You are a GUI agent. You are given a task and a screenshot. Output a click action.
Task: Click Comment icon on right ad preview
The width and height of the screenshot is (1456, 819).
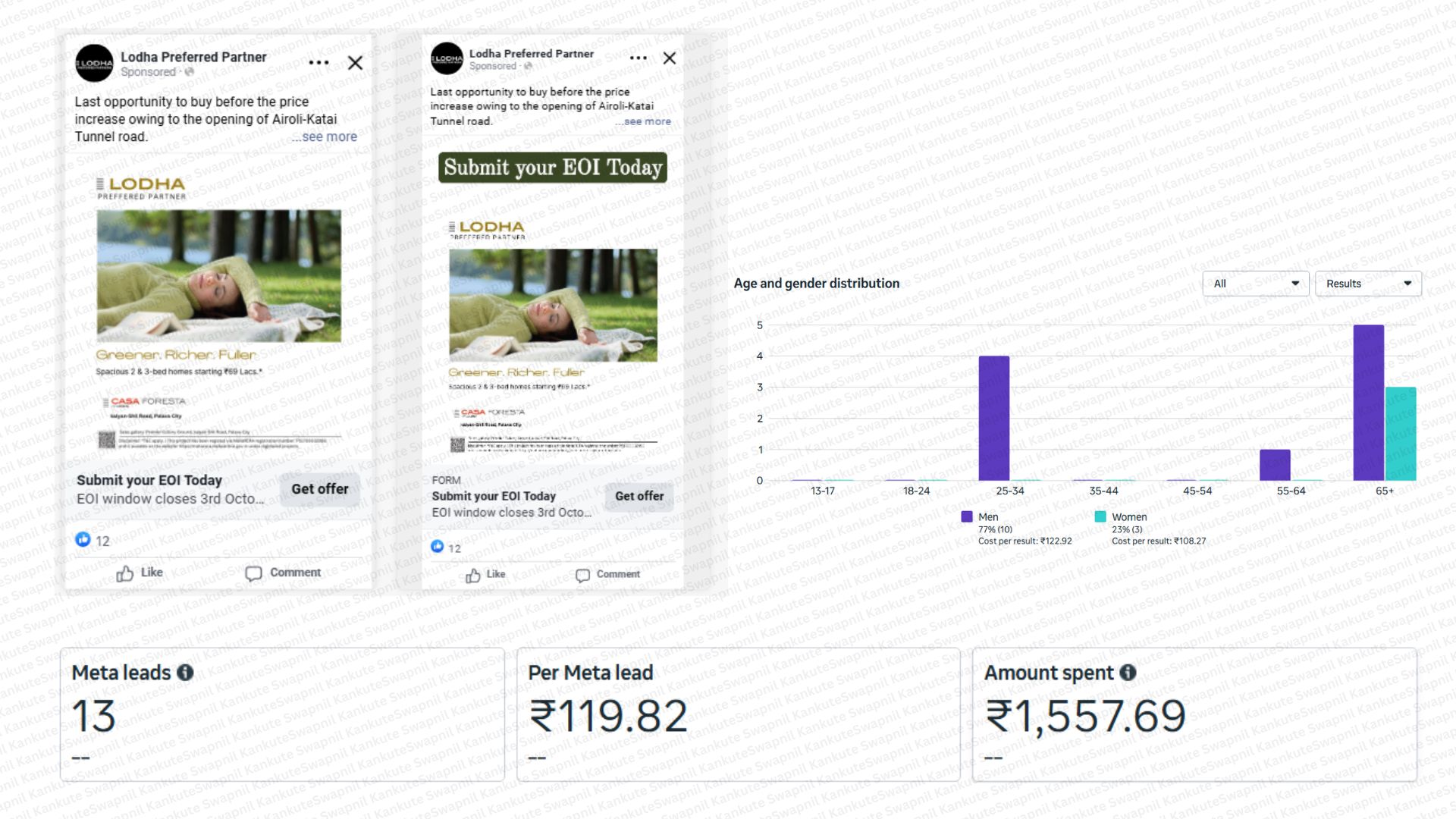point(582,576)
